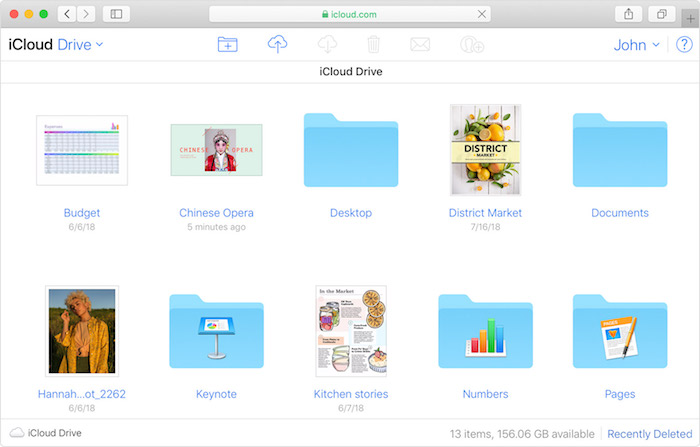Select the Kitchen stories document thumbnail
Viewport: 700px width, 447px height.
pos(351,331)
